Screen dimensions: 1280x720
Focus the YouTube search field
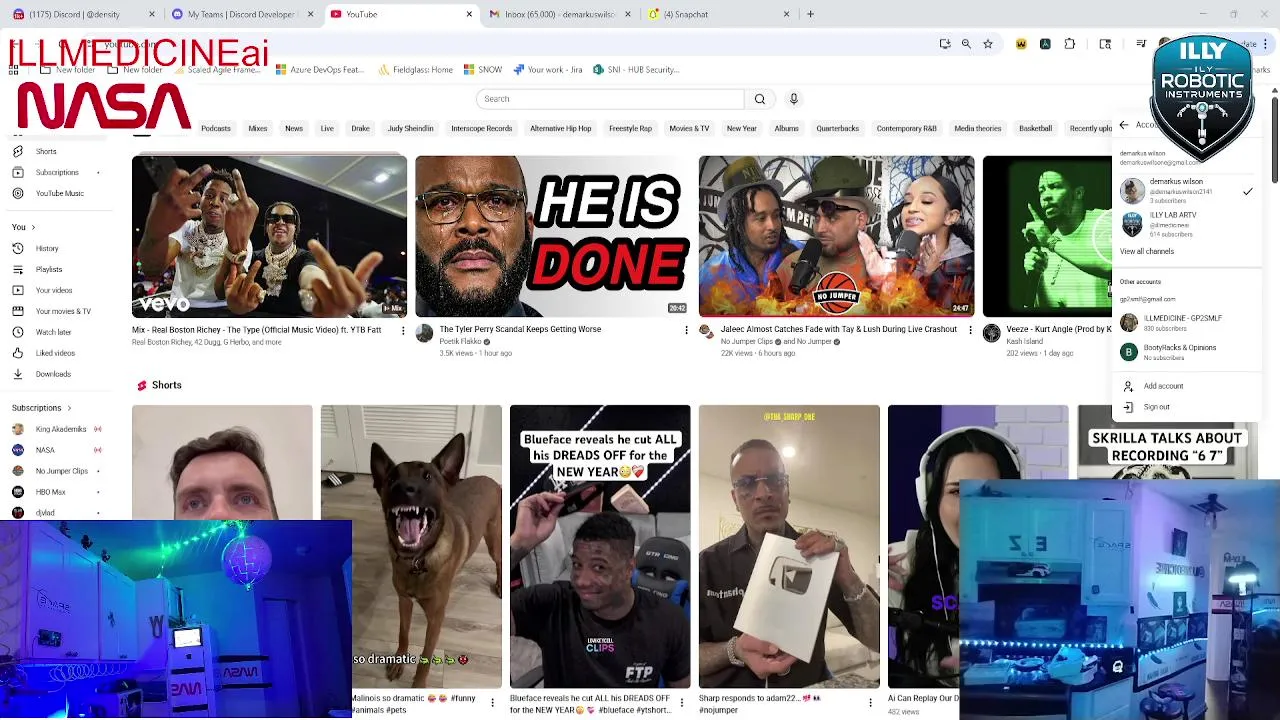[x=611, y=99]
